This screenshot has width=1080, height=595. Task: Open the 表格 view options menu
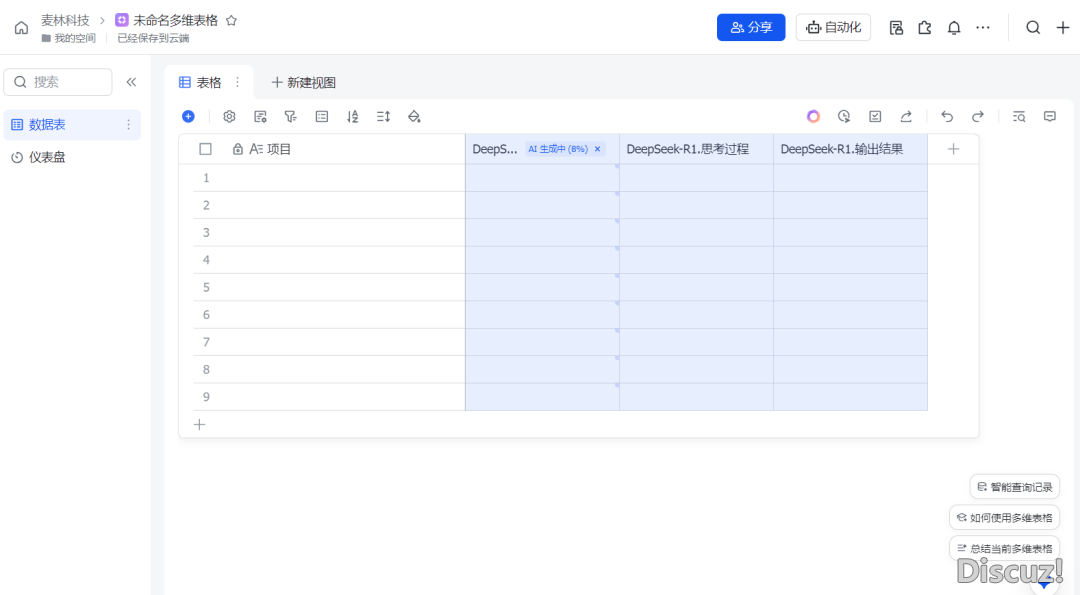point(237,83)
